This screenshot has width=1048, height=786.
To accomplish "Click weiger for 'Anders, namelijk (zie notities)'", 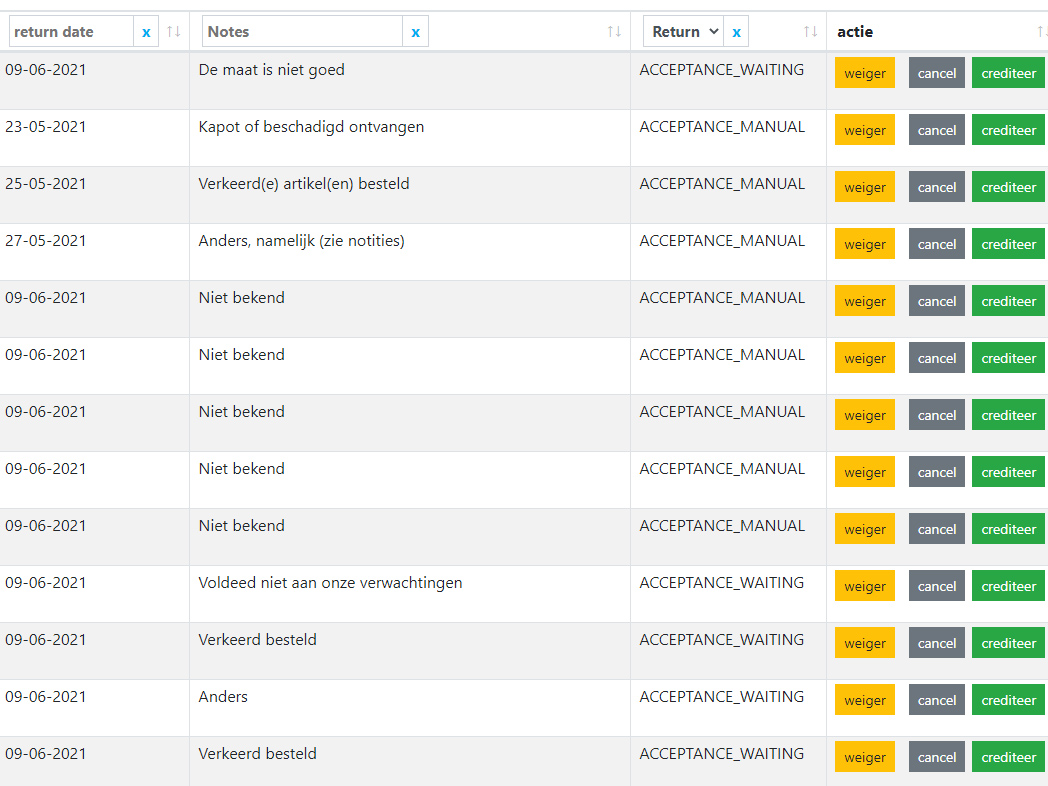I will [x=864, y=245].
